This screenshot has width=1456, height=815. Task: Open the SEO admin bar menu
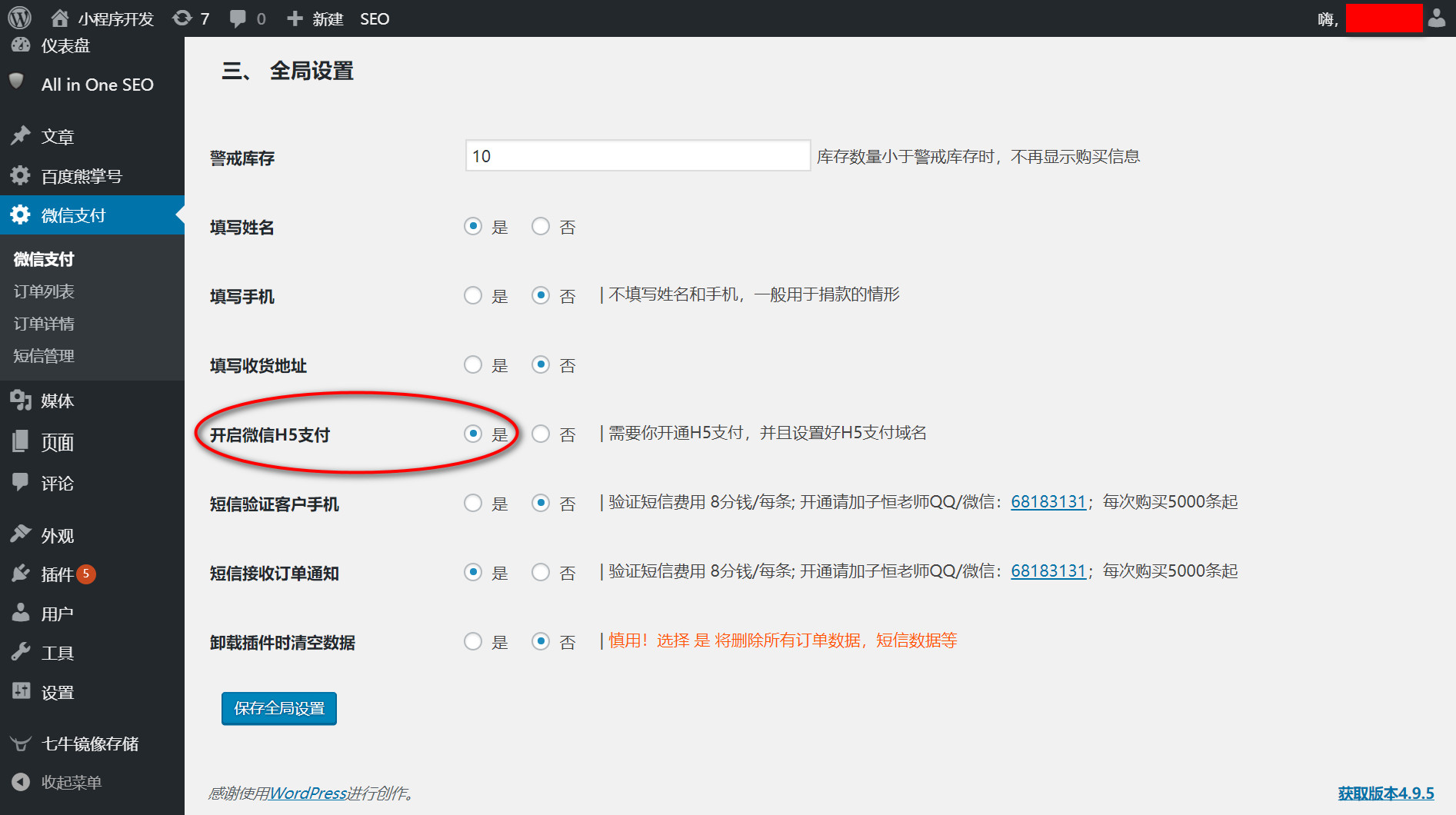(375, 18)
